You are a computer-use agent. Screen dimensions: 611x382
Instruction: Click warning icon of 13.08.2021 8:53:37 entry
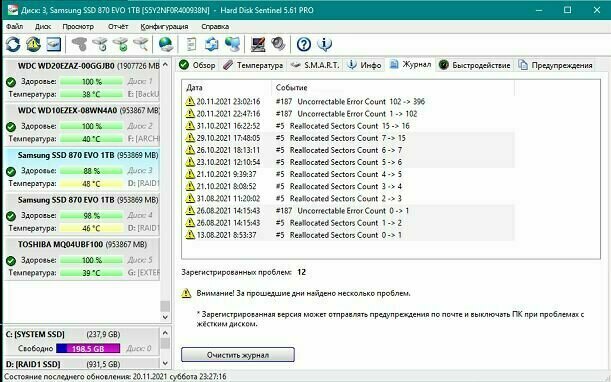(190, 235)
